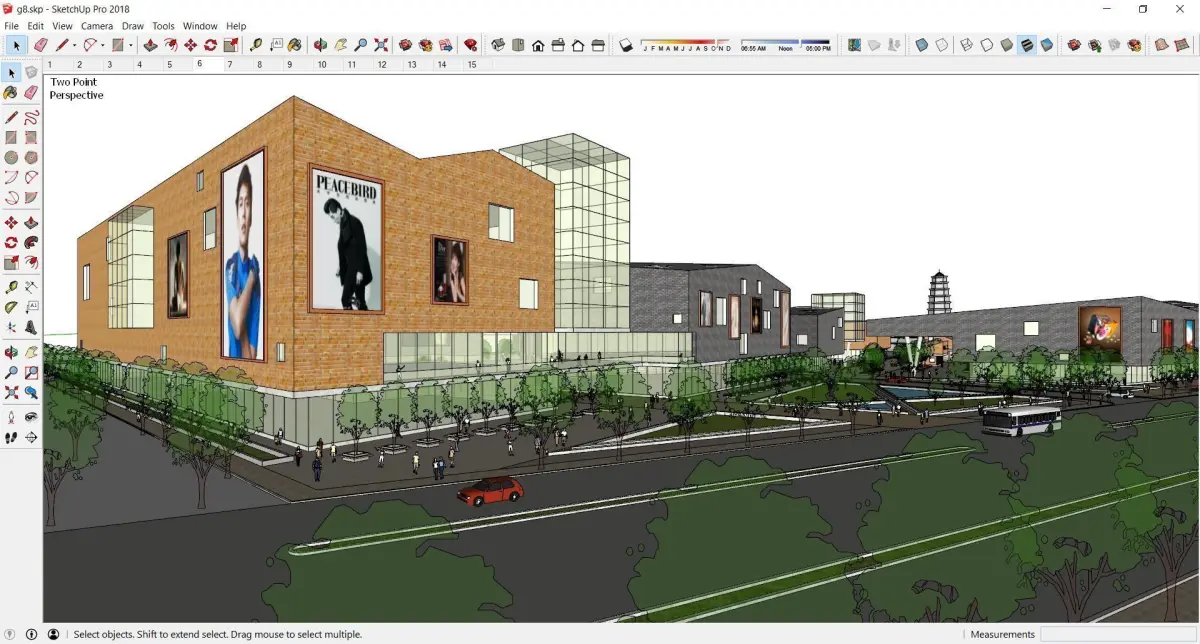Choose the 3D Text tool
This screenshot has height=644, width=1200.
31,327
